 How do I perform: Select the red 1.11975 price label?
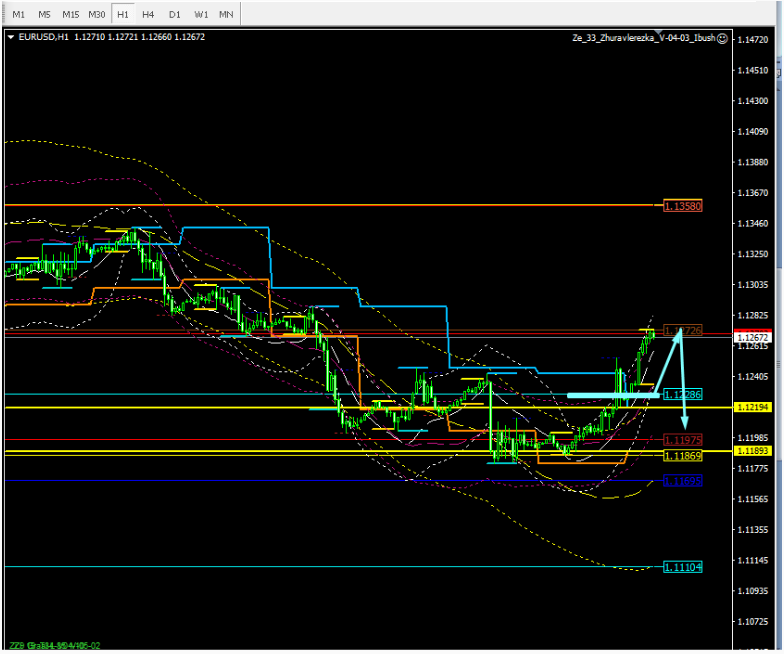pyautogui.click(x=684, y=440)
